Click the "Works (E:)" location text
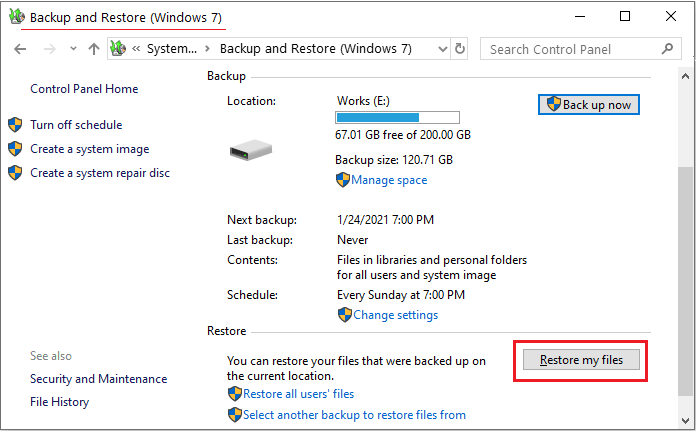Screen dimensions: 697x433 [x=363, y=101]
